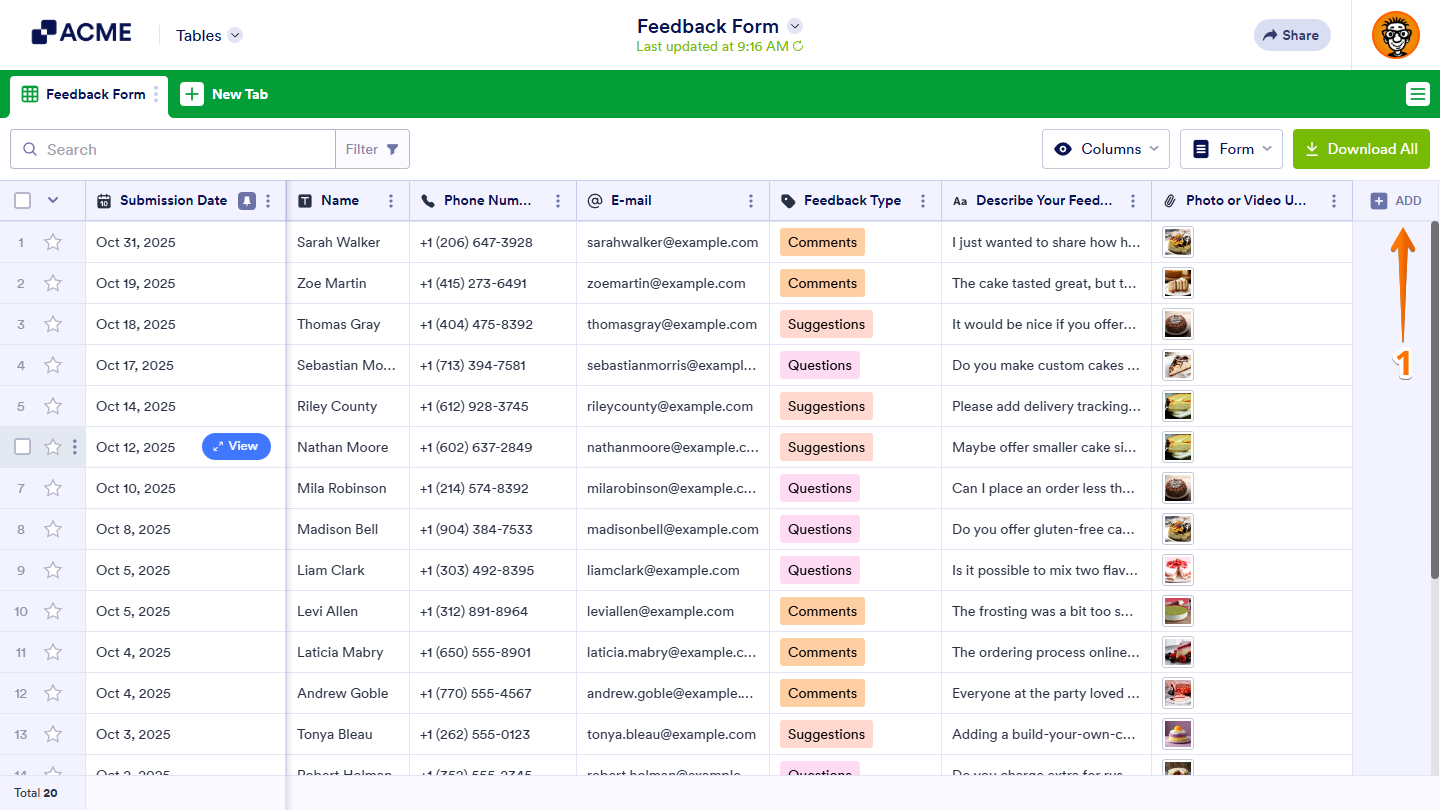Click the ACME logo

[x=81, y=33]
